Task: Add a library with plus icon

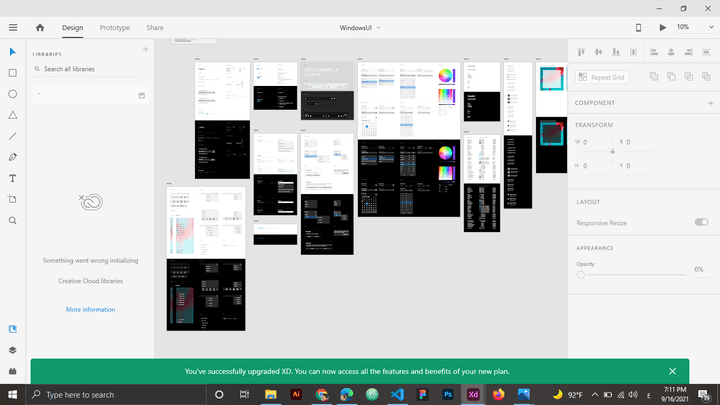Action: click(x=146, y=49)
